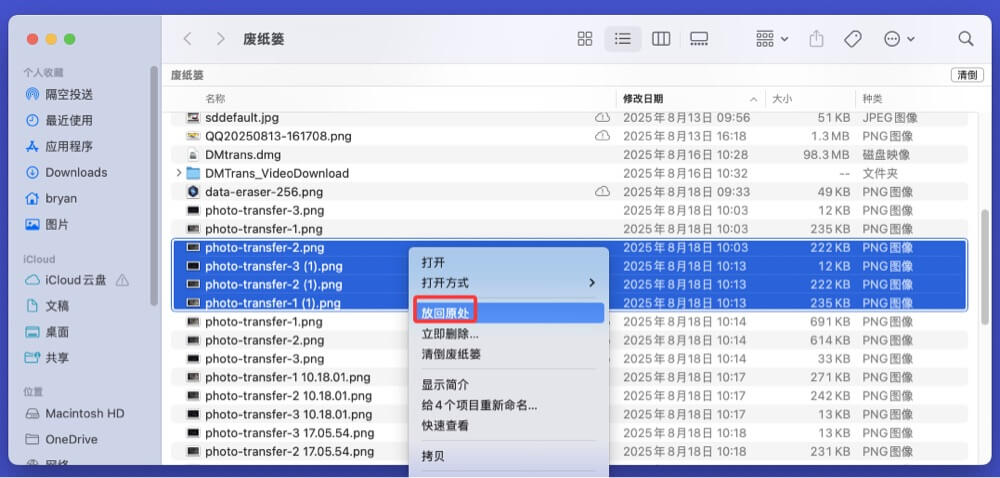Image resolution: width=1000 pixels, height=478 pixels.
Task: Select photo-transfer-3 10.18.01.png file
Action: (x=288, y=414)
